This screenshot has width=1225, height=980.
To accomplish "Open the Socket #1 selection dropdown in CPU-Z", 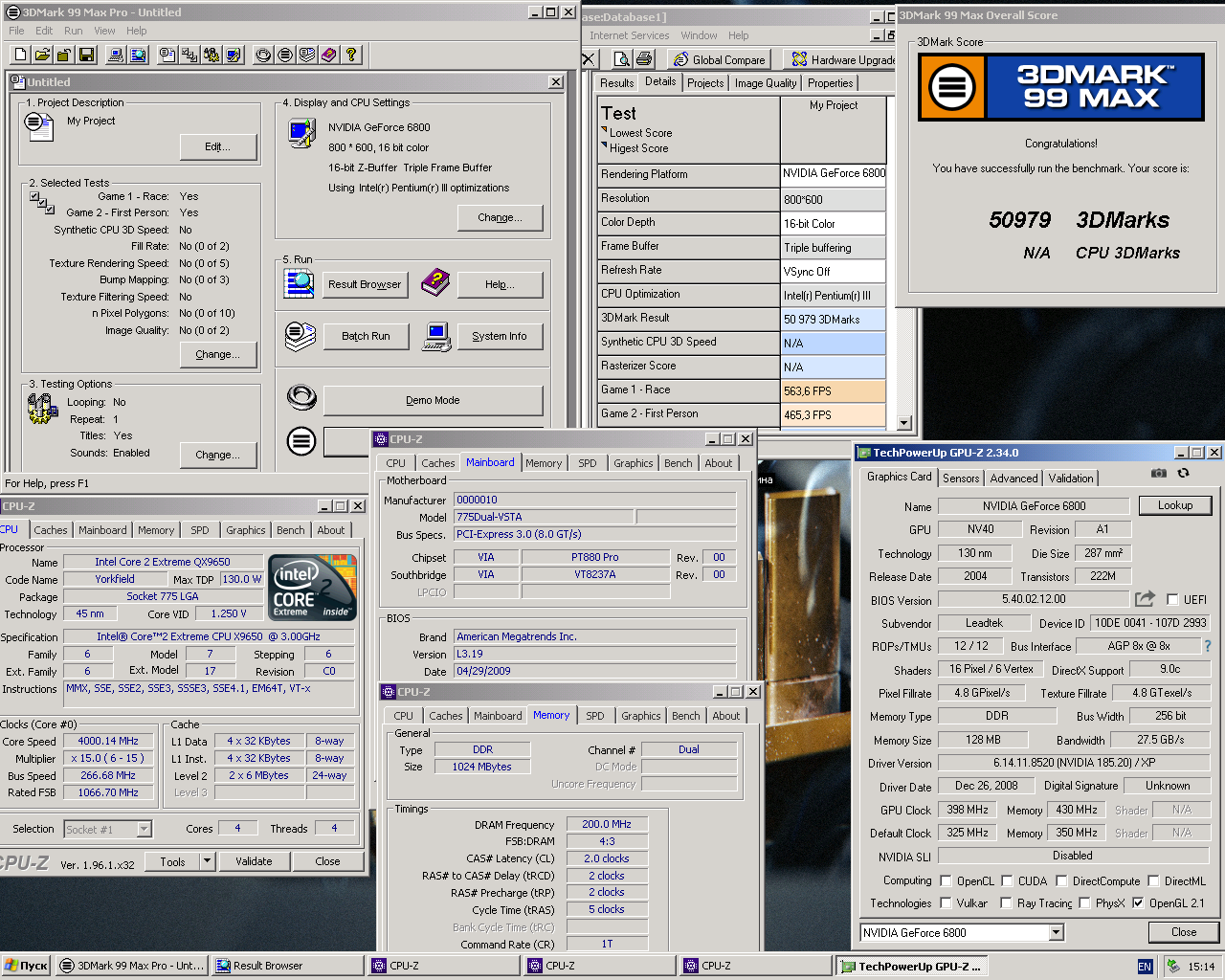I will point(145,830).
